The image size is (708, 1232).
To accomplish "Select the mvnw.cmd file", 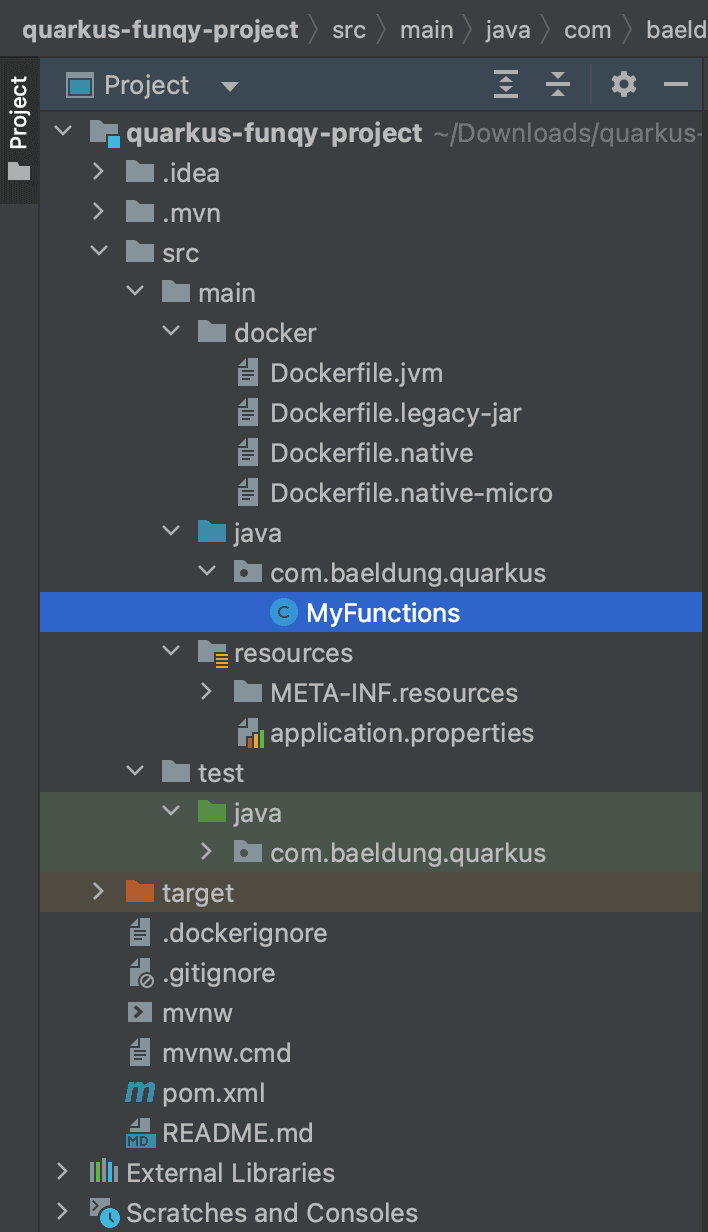I will (226, 1053).
